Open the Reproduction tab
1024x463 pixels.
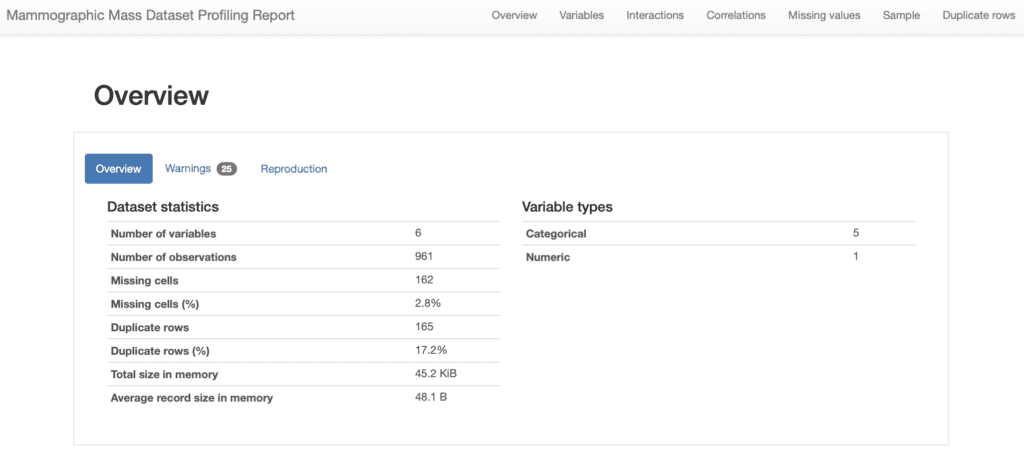(x=293, y=168)
